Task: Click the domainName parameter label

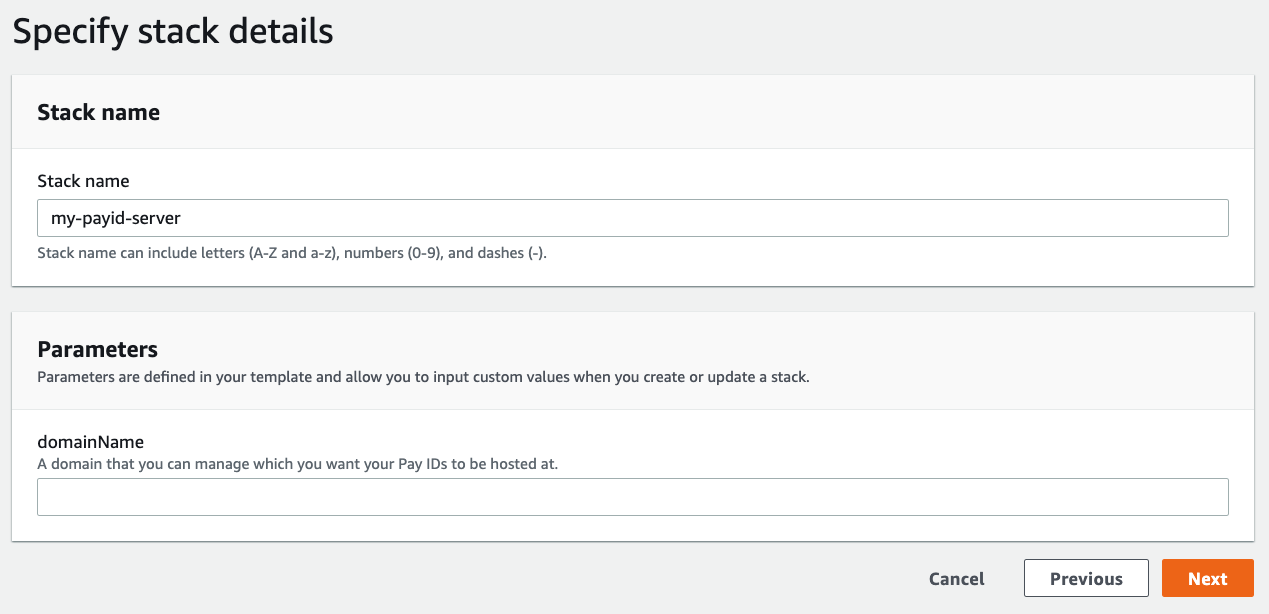Action: [x=90, y=441]
